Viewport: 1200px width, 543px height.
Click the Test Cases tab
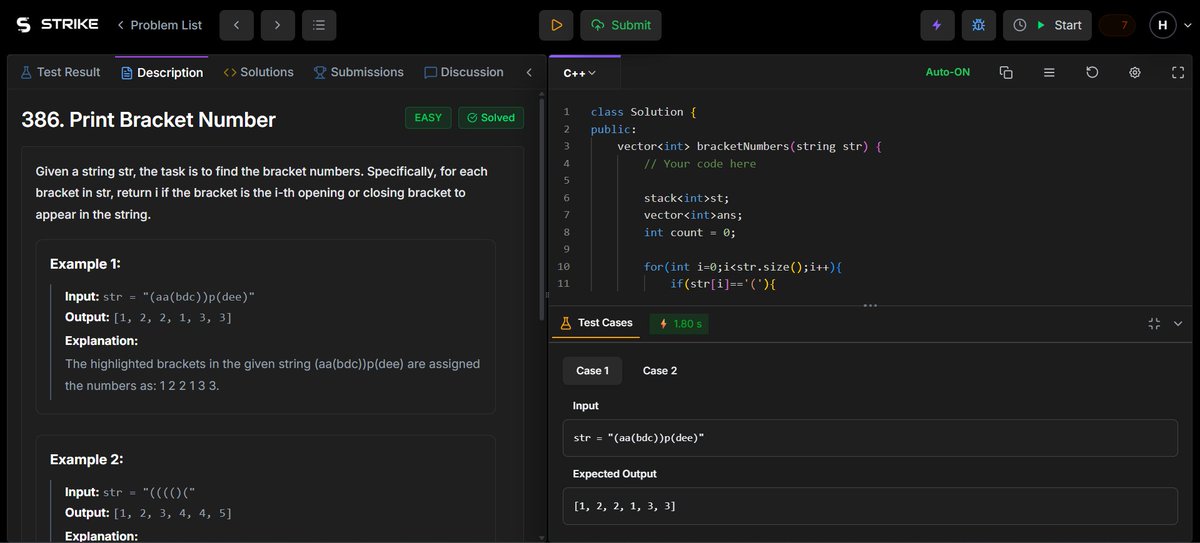[596, 323]
